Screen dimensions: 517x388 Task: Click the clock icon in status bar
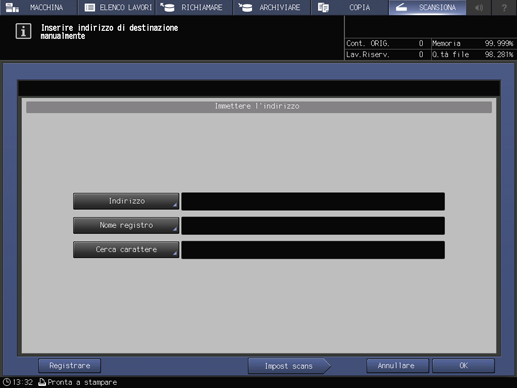7,382
